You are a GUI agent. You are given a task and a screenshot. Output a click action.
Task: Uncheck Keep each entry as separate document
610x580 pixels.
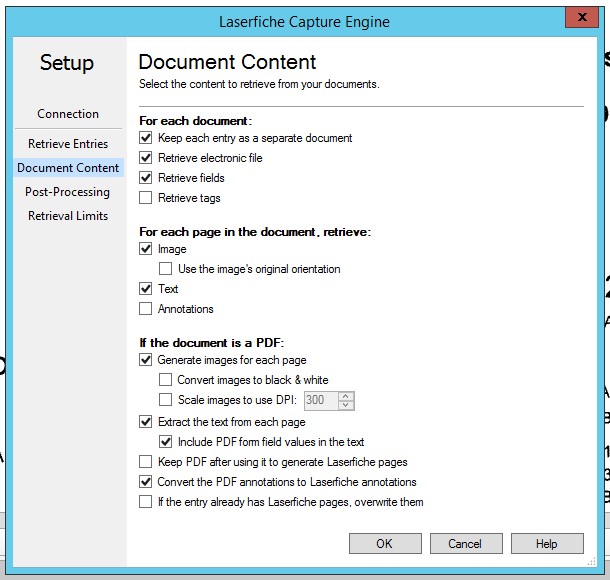[x=145, y=138]
